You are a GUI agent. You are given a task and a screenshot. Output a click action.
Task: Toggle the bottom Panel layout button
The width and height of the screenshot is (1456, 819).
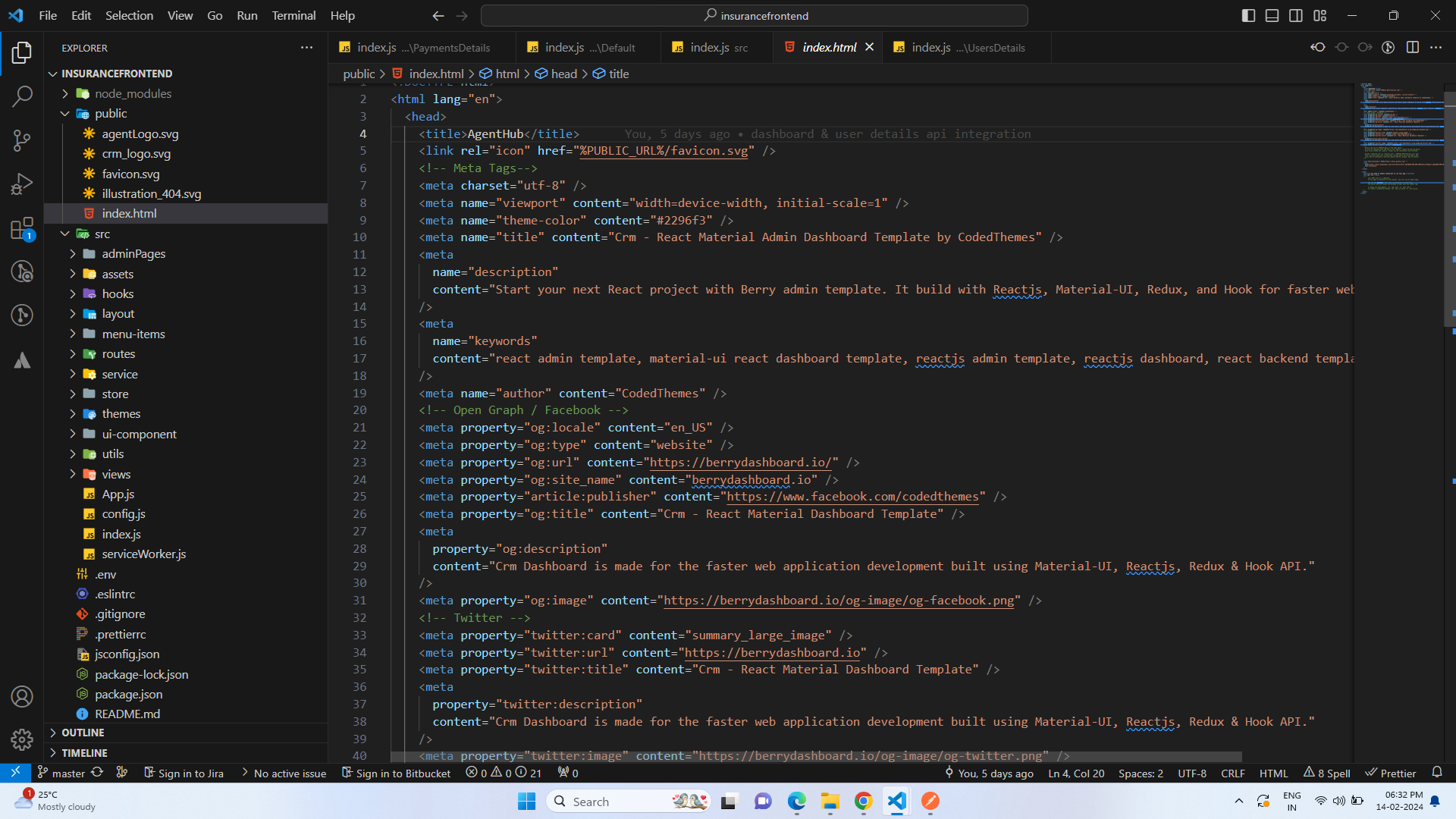click(x=1272, y=15)
